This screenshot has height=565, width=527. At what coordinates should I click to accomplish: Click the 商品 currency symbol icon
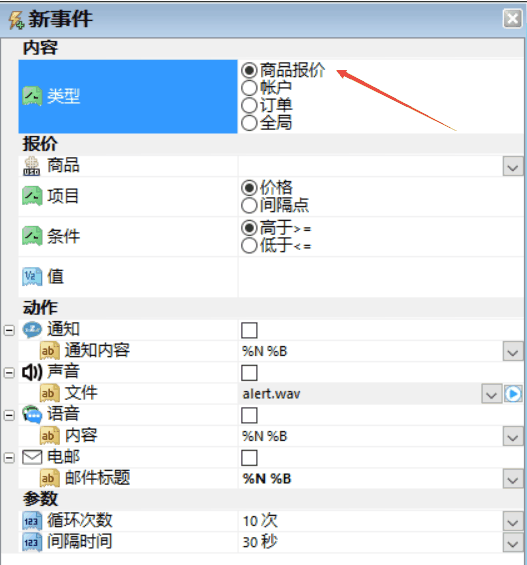point(32,166)
